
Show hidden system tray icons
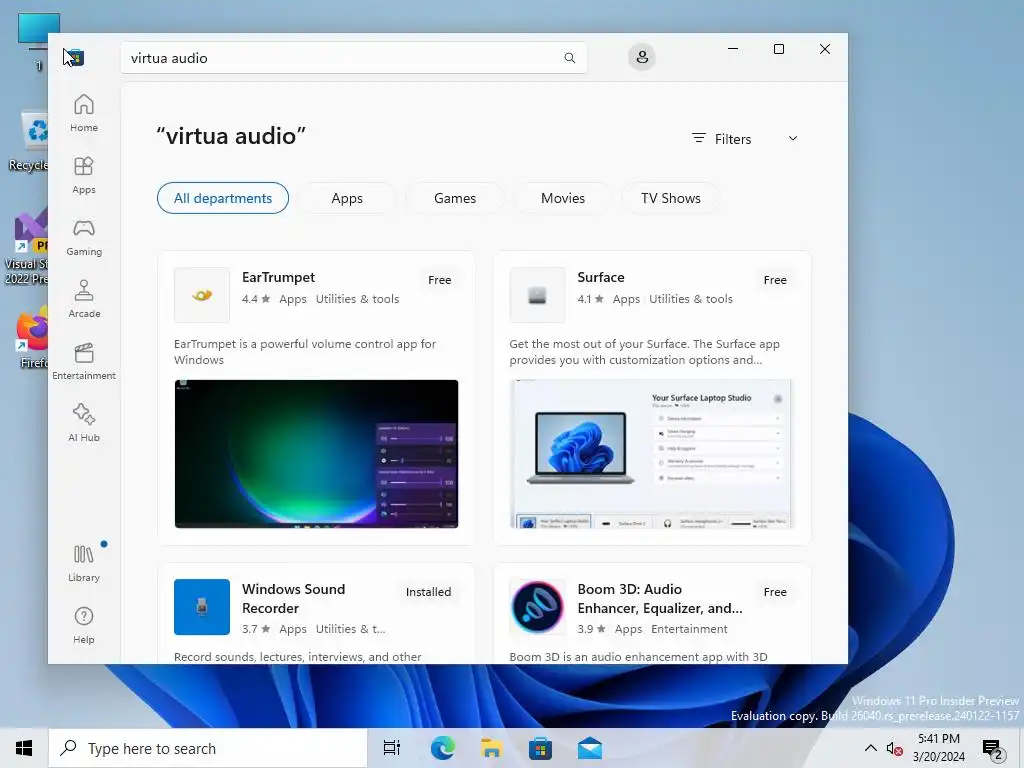tap(871, 748)
